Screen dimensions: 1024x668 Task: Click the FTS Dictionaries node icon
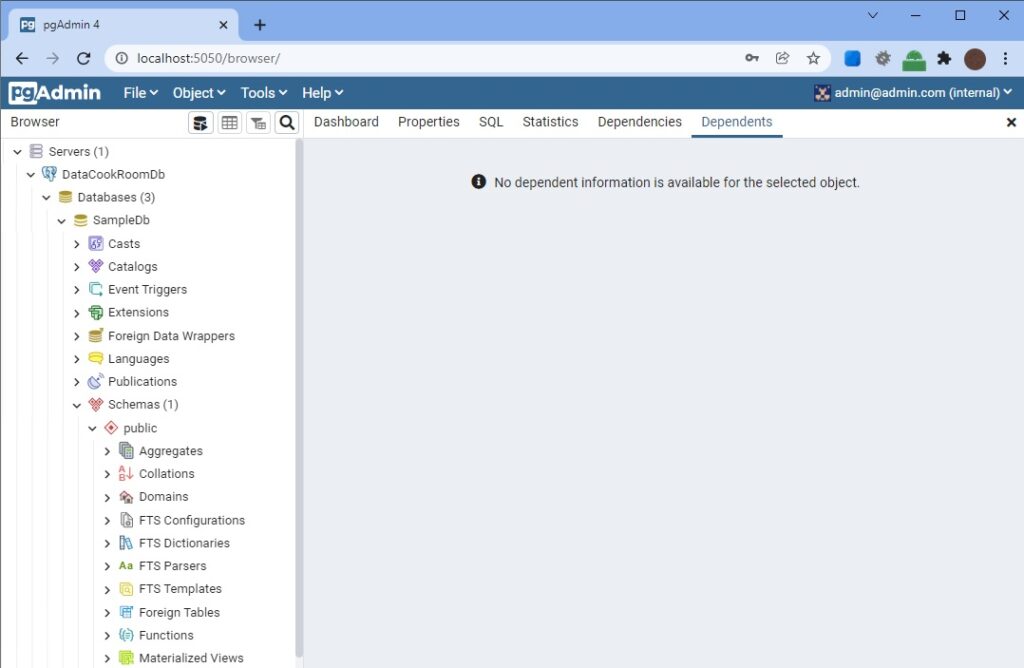(126, 543)
